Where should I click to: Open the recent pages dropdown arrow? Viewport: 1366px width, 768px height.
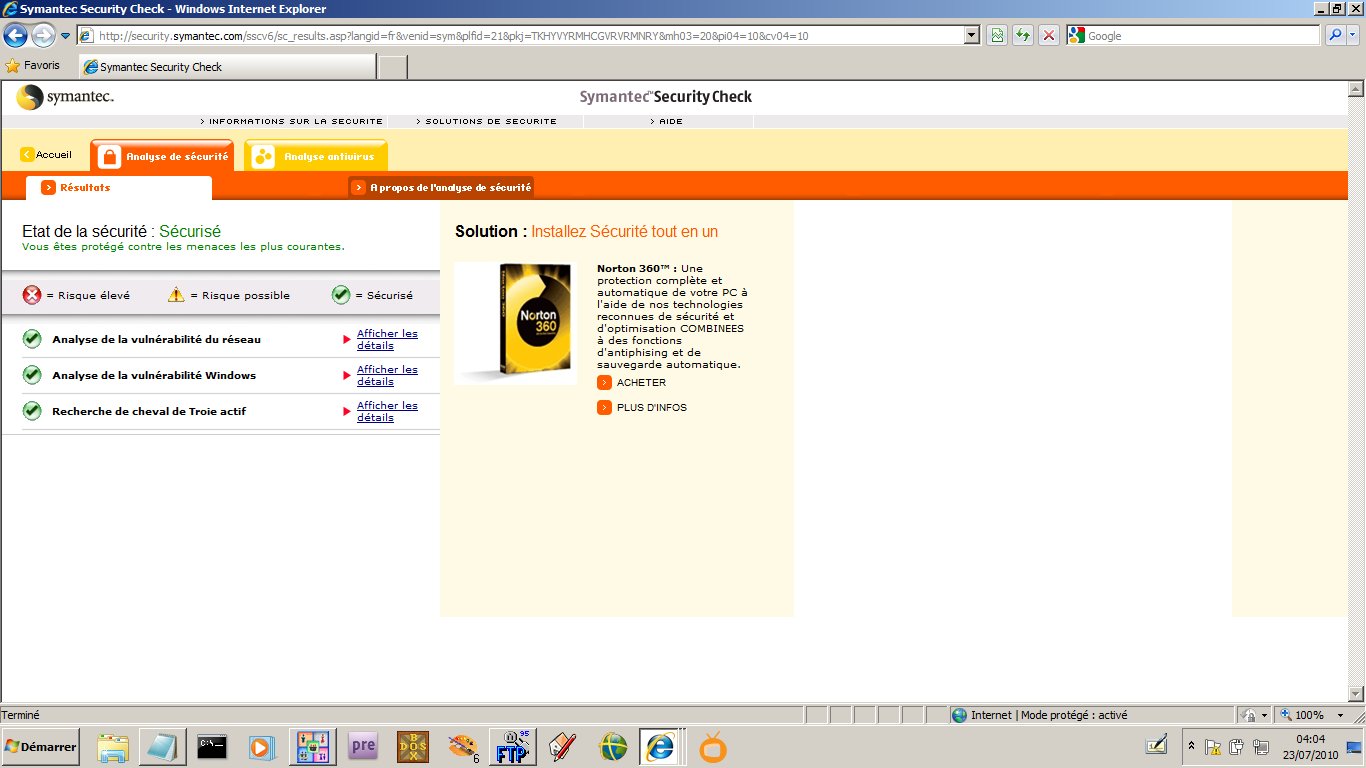[x=65, y=35]
